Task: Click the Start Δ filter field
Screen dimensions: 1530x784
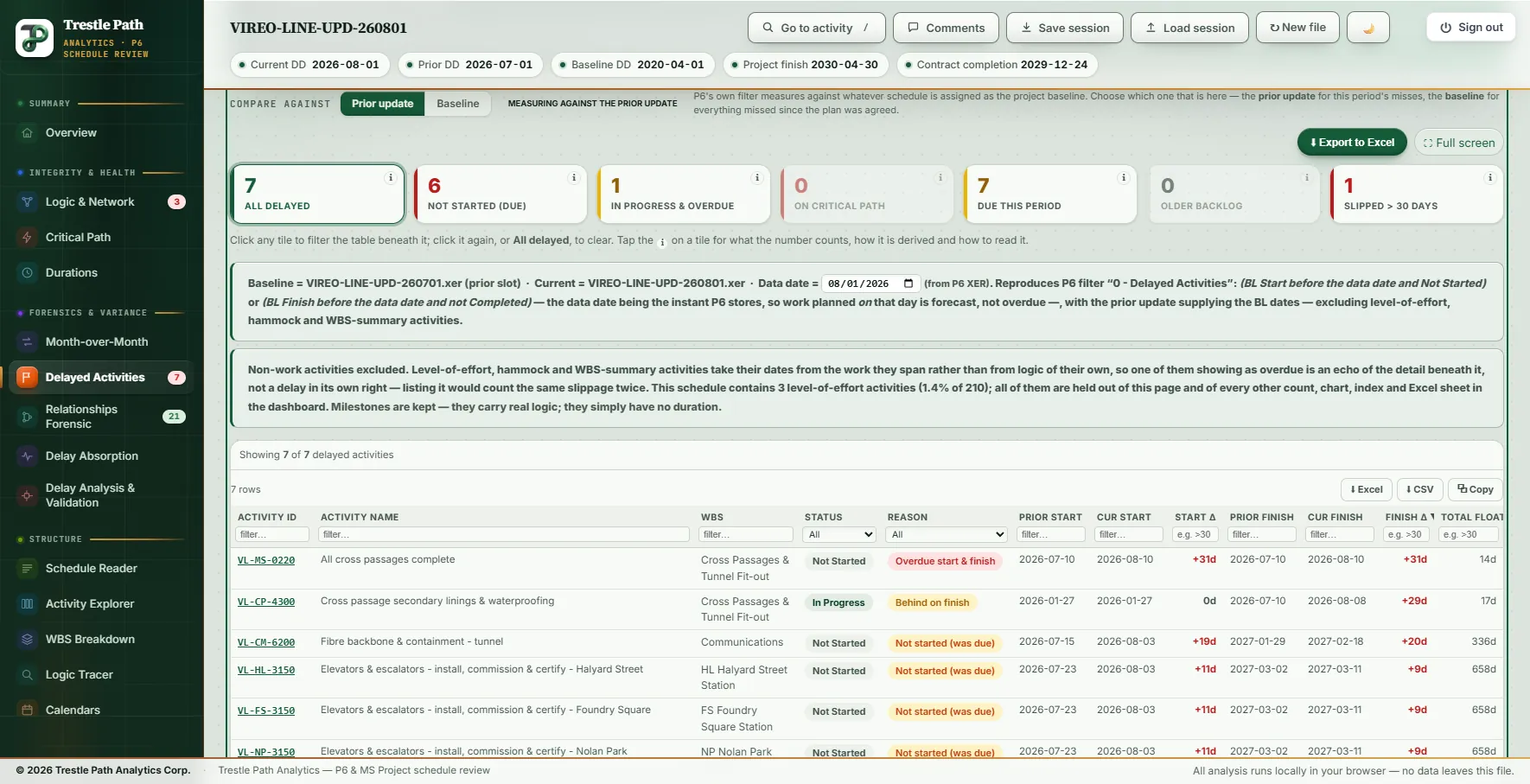Action: 1195,535
